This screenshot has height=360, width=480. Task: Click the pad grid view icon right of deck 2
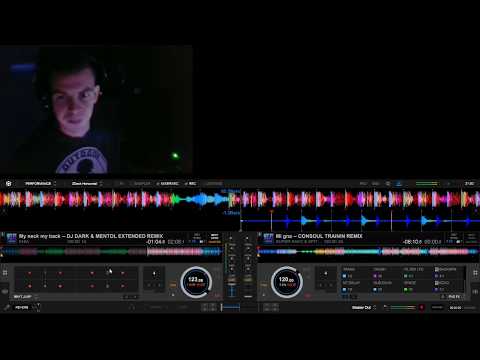click(475, 273)
